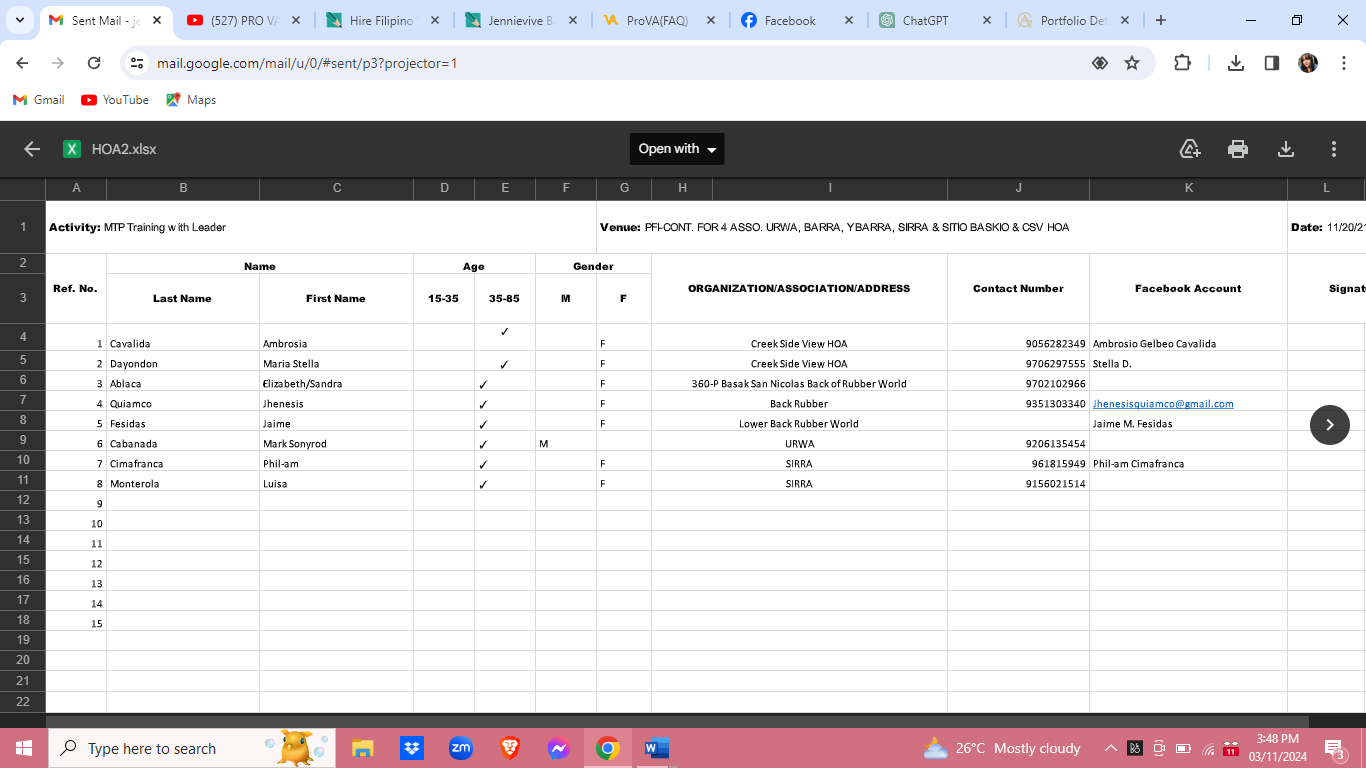Open the preview's more actions menu
1366x768 pixels.
coord(1334,149)
